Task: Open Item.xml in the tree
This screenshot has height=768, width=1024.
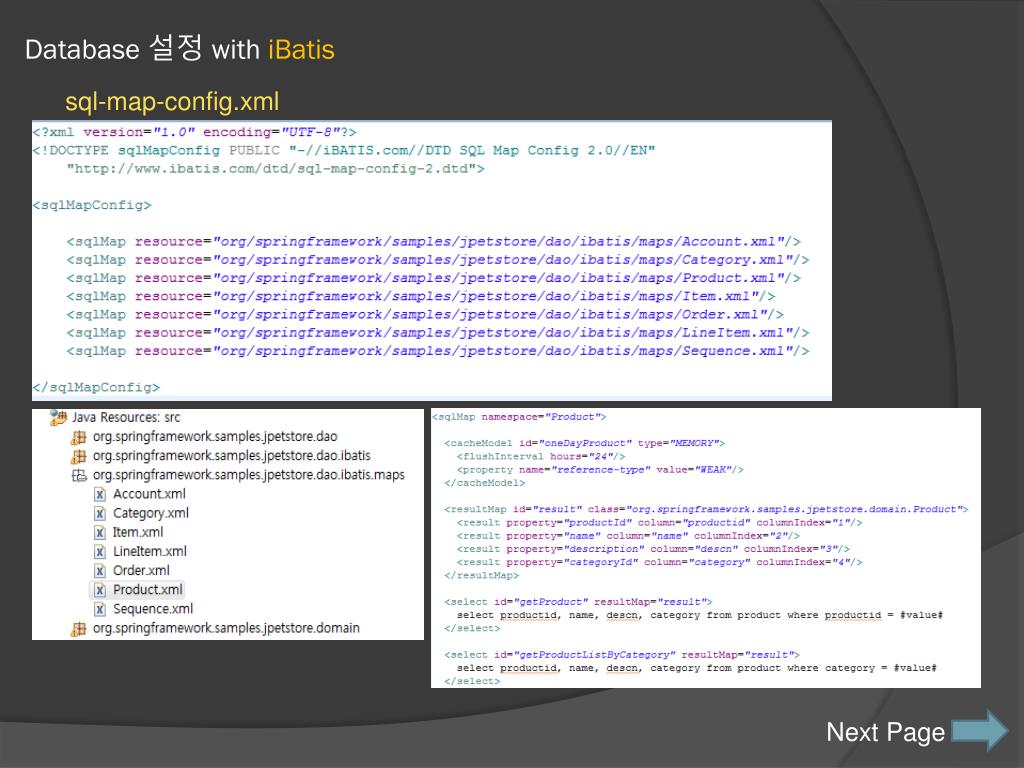Action: pyautogui.click(x=138, y=532)
